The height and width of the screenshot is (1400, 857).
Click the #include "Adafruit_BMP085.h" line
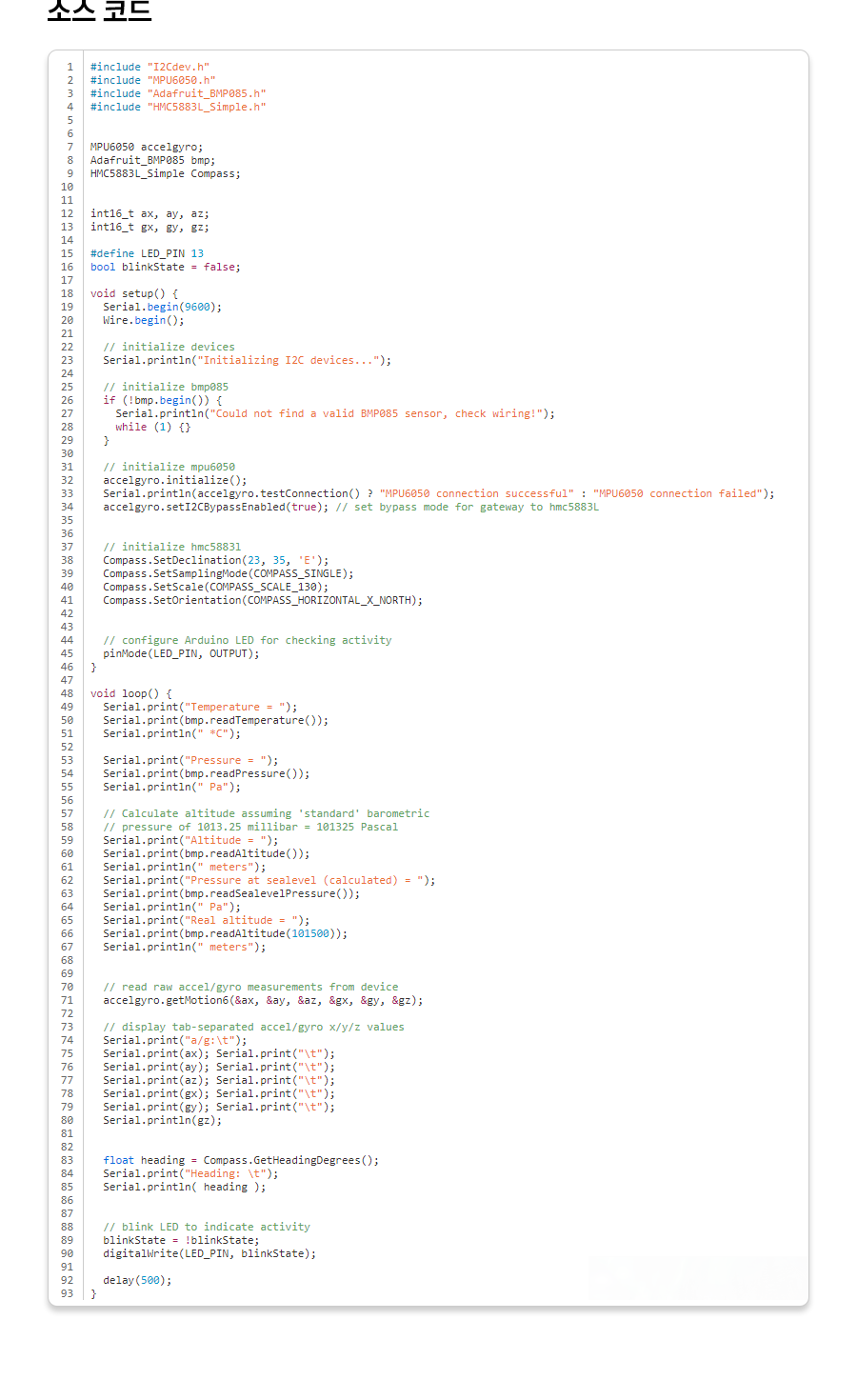click(177, 93)
